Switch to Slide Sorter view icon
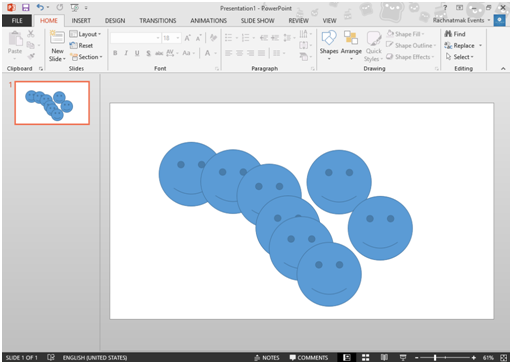The height and width of the screenshot is (364, 512). pyautogui.click(x=366, y=357)
